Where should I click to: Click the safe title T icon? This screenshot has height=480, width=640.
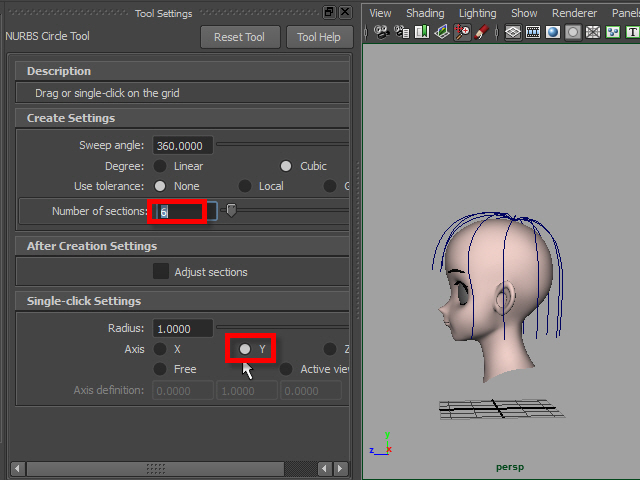pyautogui.click(x=633, y=32)
